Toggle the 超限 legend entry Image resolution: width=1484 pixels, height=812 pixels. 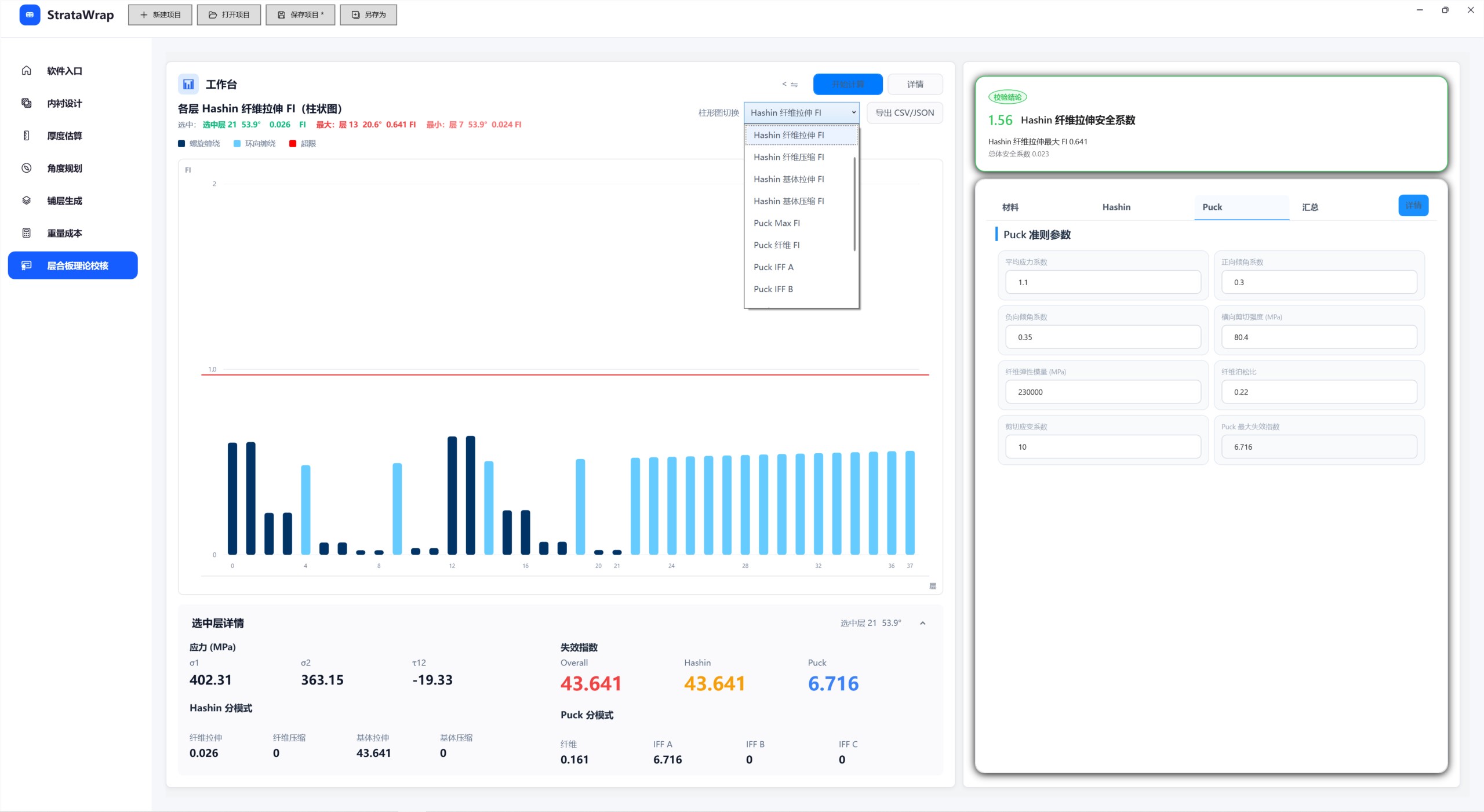coord(303,144)
